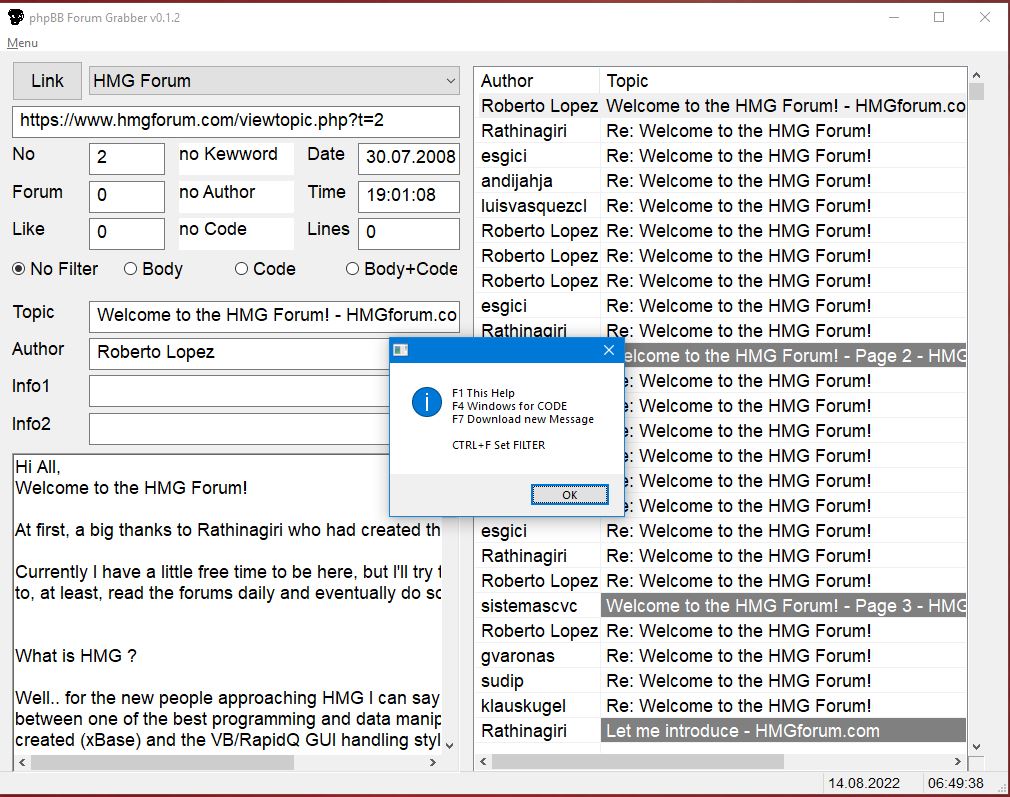
Task: Select the 'Welcome to the HMG Forum! - Page 2' topic
Action: [x=795, y=356]
